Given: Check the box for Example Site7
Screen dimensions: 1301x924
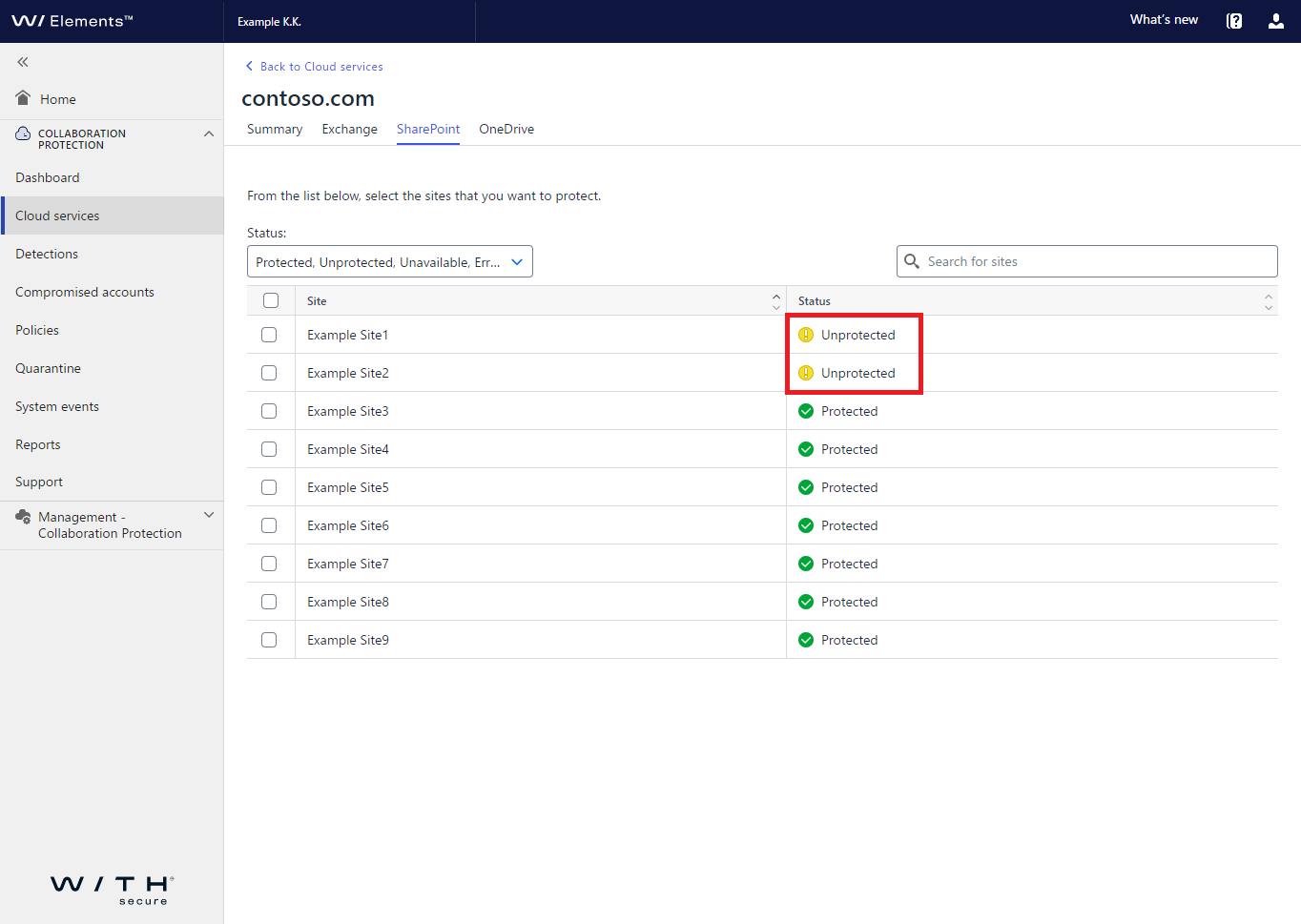Looking at the screenshot, I should (269, 564).
